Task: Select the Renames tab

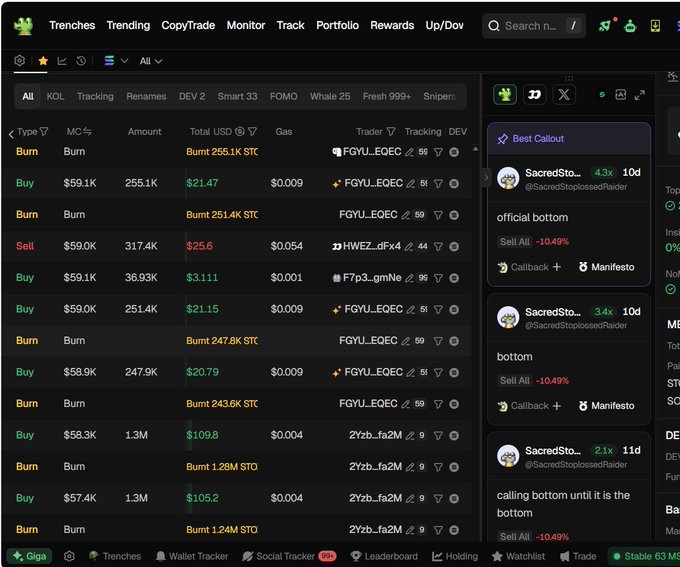Action: pyautogui.click(x=146, y=96)
